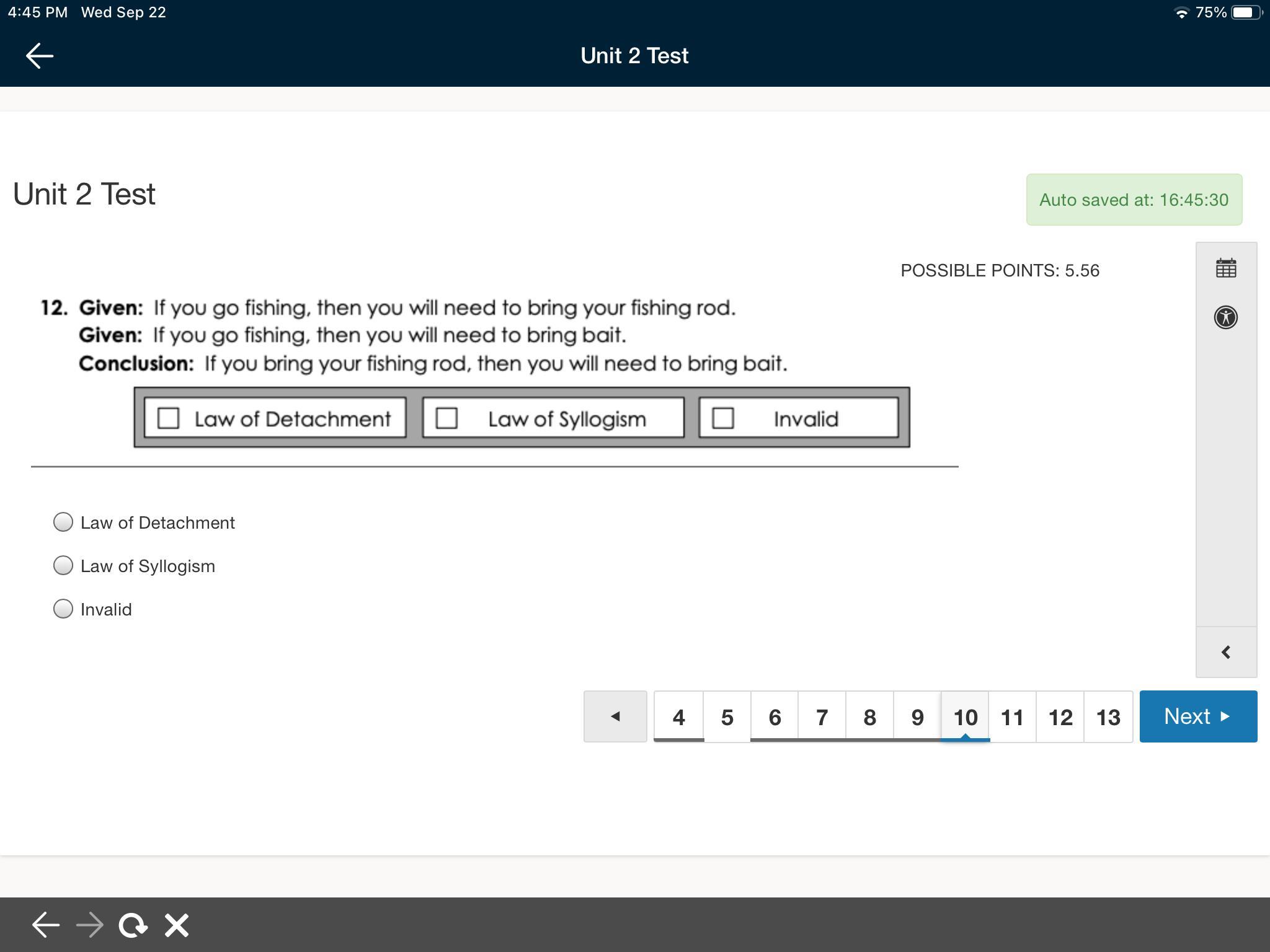Viewport: 1270px width, 952px height.
Task: Close browser with bottom X icon
Action: point(177,925)
